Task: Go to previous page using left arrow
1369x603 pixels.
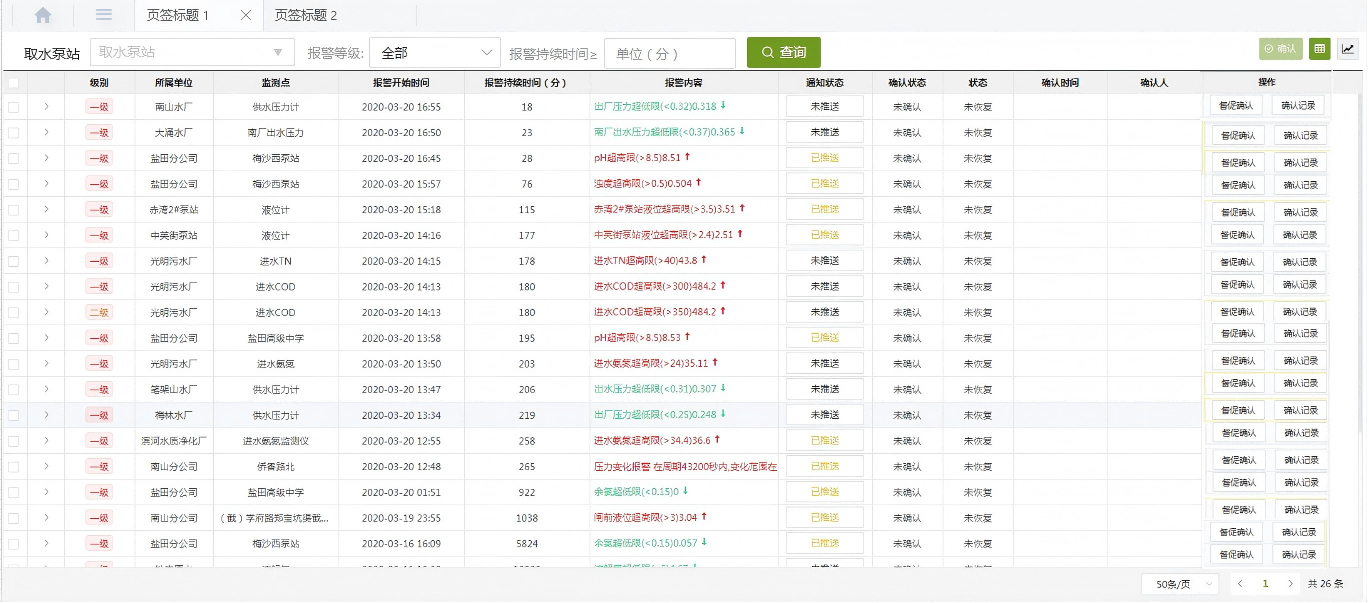Action: pyautogui.click(x=1240, y=583)
